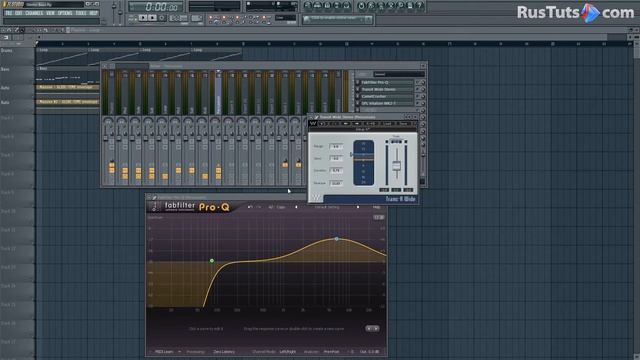The image size is (640, 360).
Task: Click the Redo arrow in Pro-Q
Action: click(x=259, y=207)
